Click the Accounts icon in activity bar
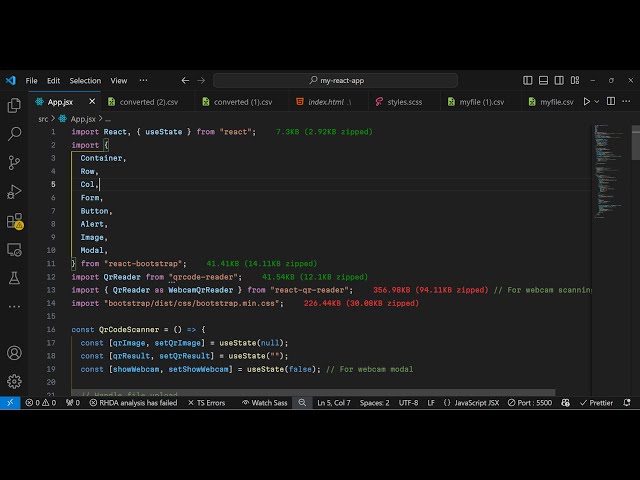Image resolution: width=640 pixels, height=480 pixels. click(14, 352)
